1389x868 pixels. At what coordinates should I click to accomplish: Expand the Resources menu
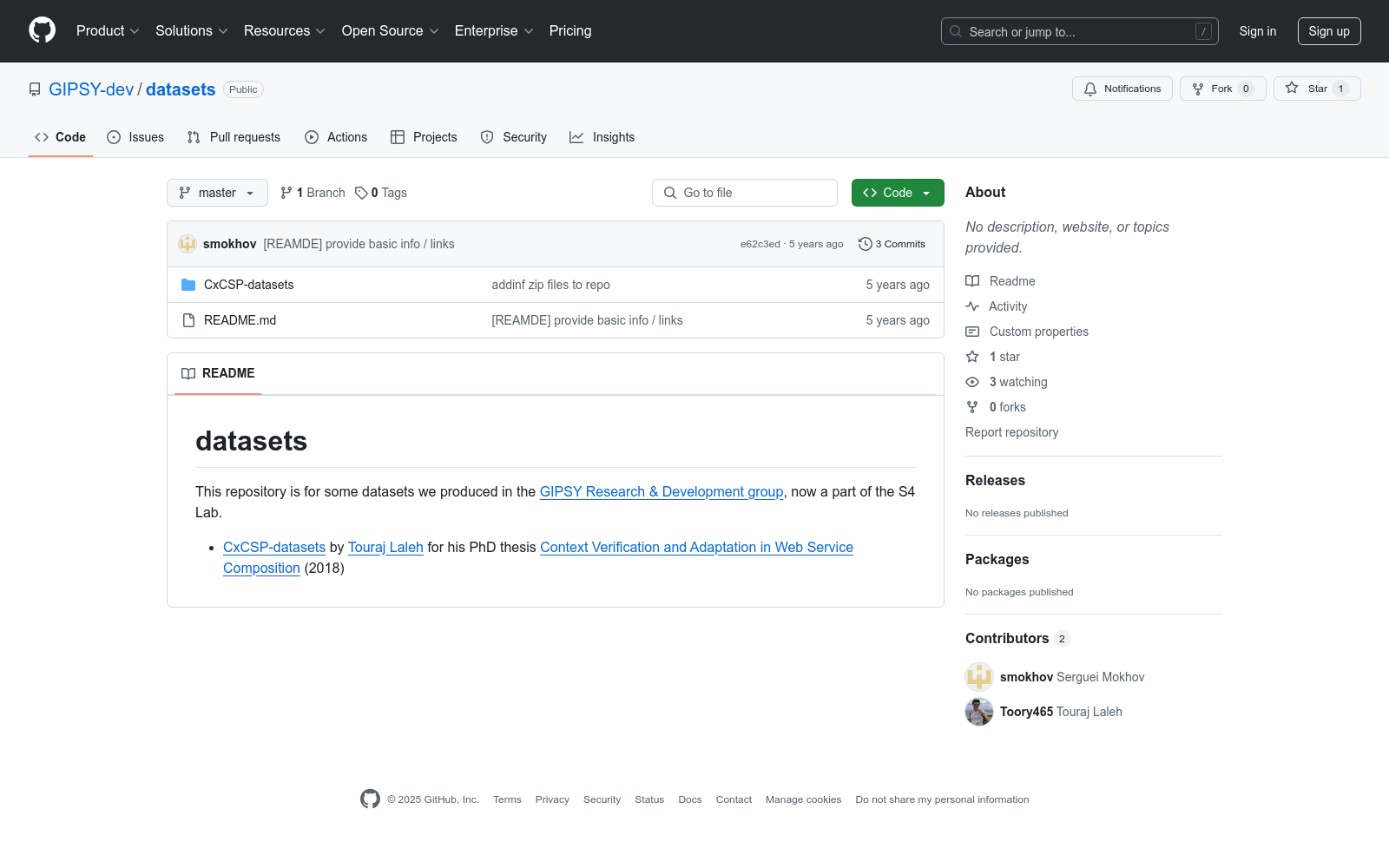pos(285,30)
